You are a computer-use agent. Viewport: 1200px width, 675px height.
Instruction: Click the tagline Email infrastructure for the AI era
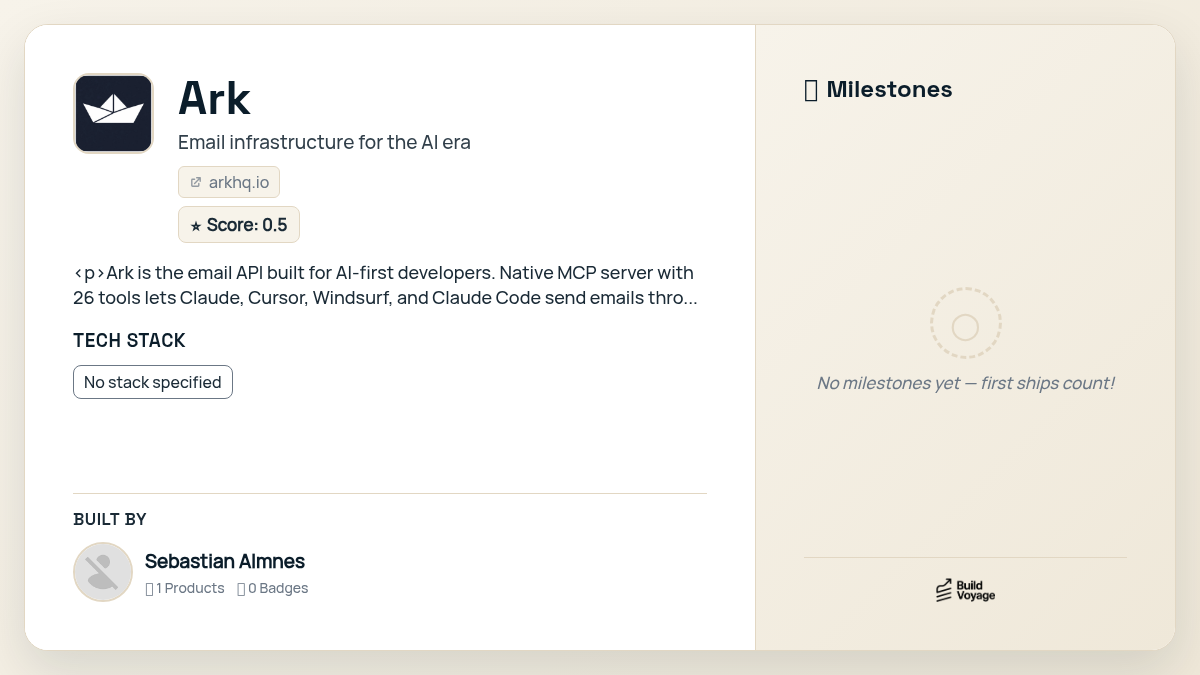(x=324, y=142)
